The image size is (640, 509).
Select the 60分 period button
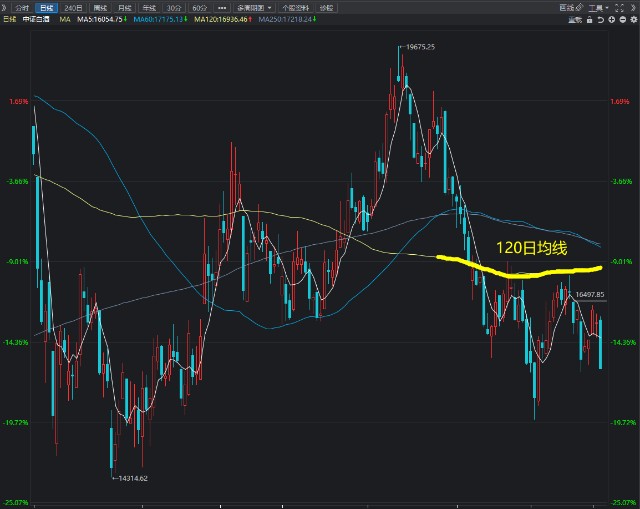[x=199, y=7]
